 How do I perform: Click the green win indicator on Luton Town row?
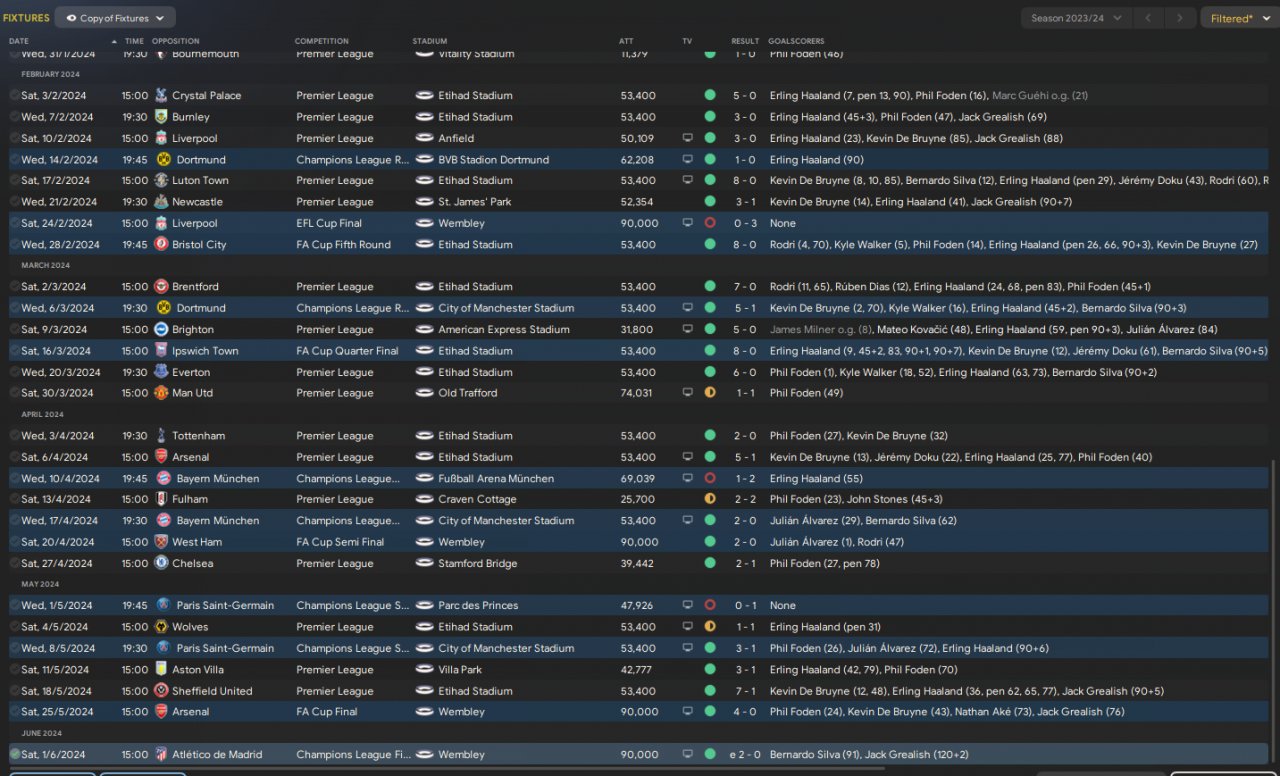point(710,181)
